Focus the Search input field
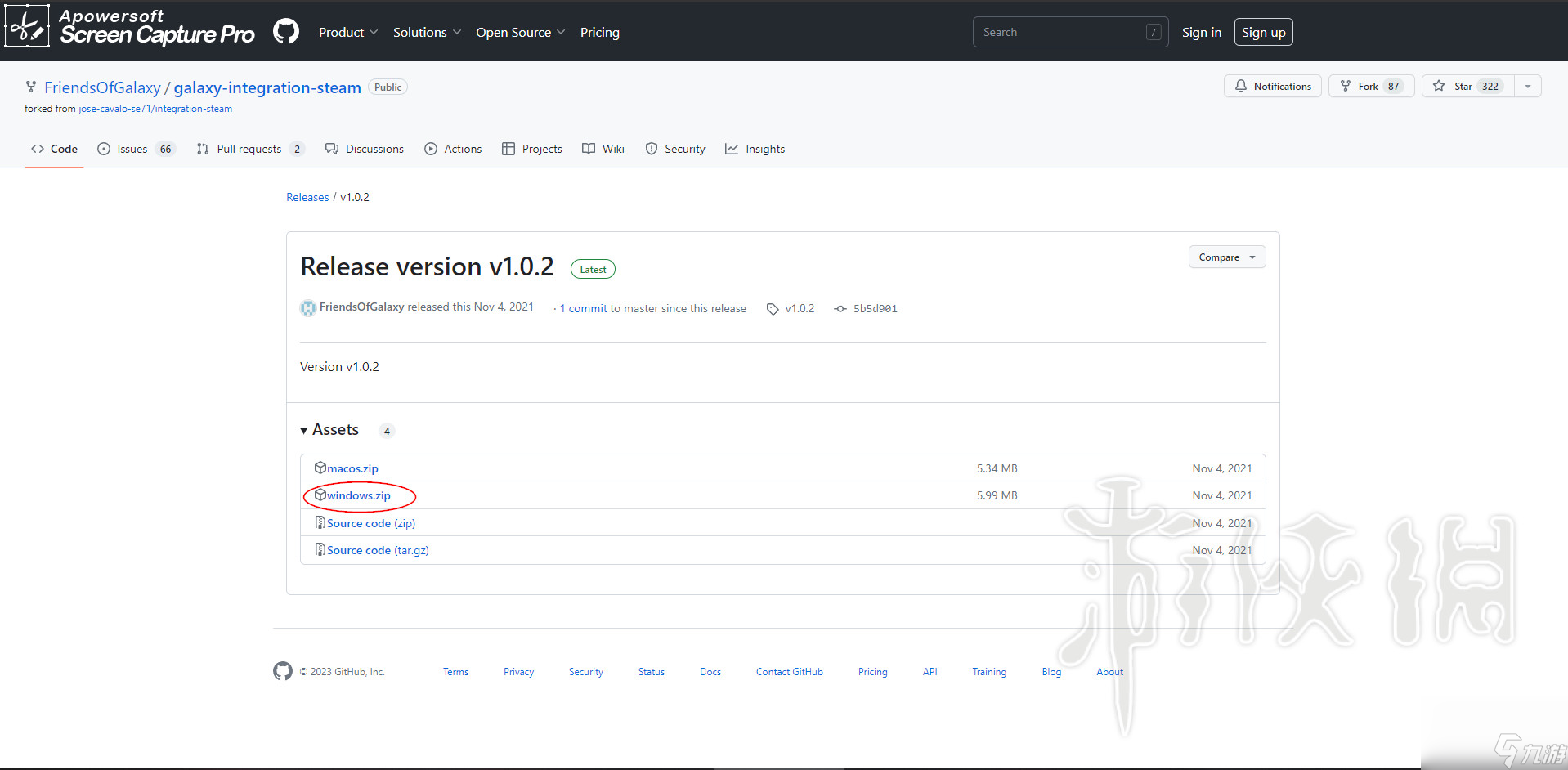Screen dimensions: 1568x770 coord(1070,32)
